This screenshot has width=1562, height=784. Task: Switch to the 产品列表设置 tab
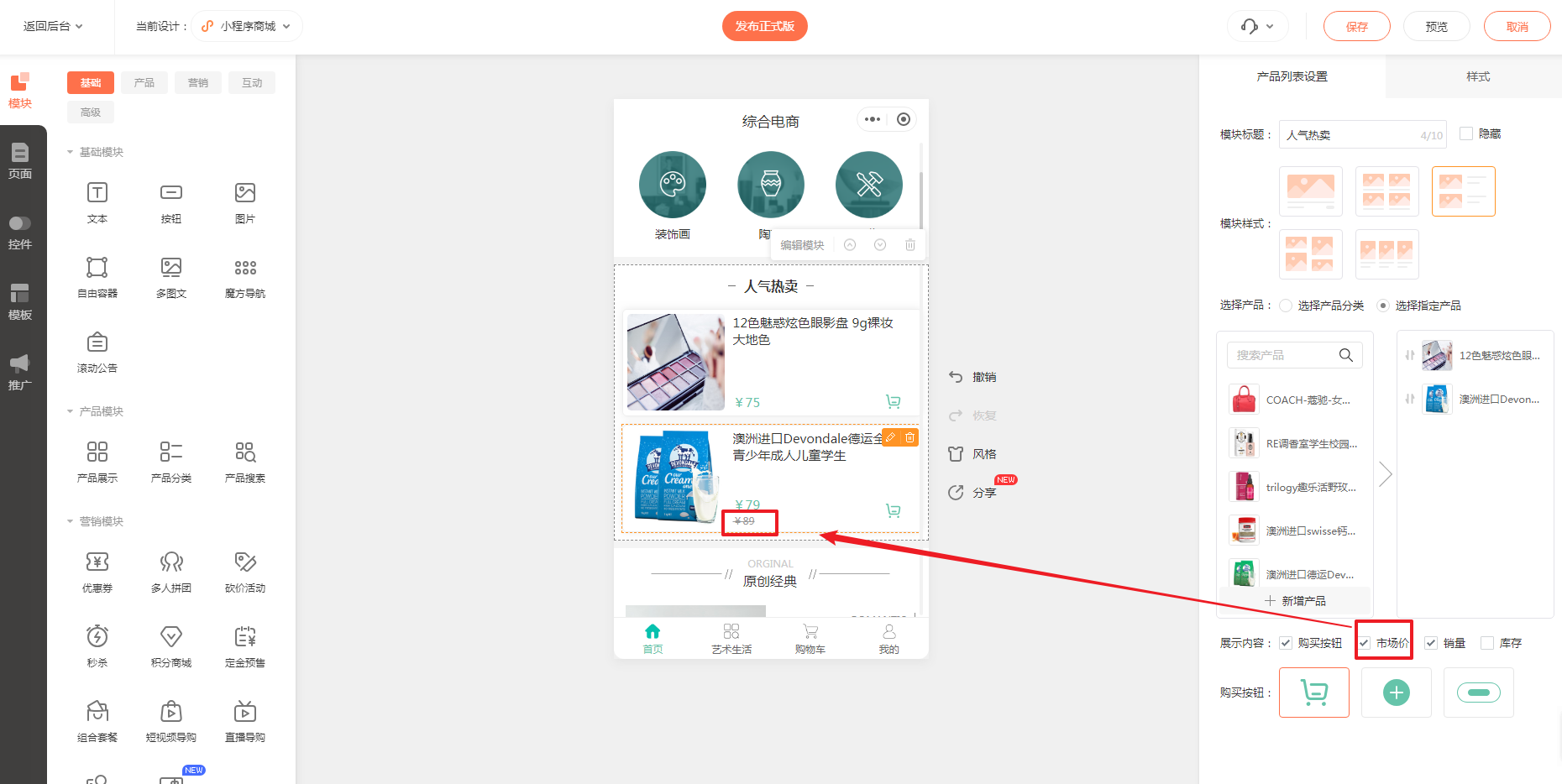point(1292,76)
